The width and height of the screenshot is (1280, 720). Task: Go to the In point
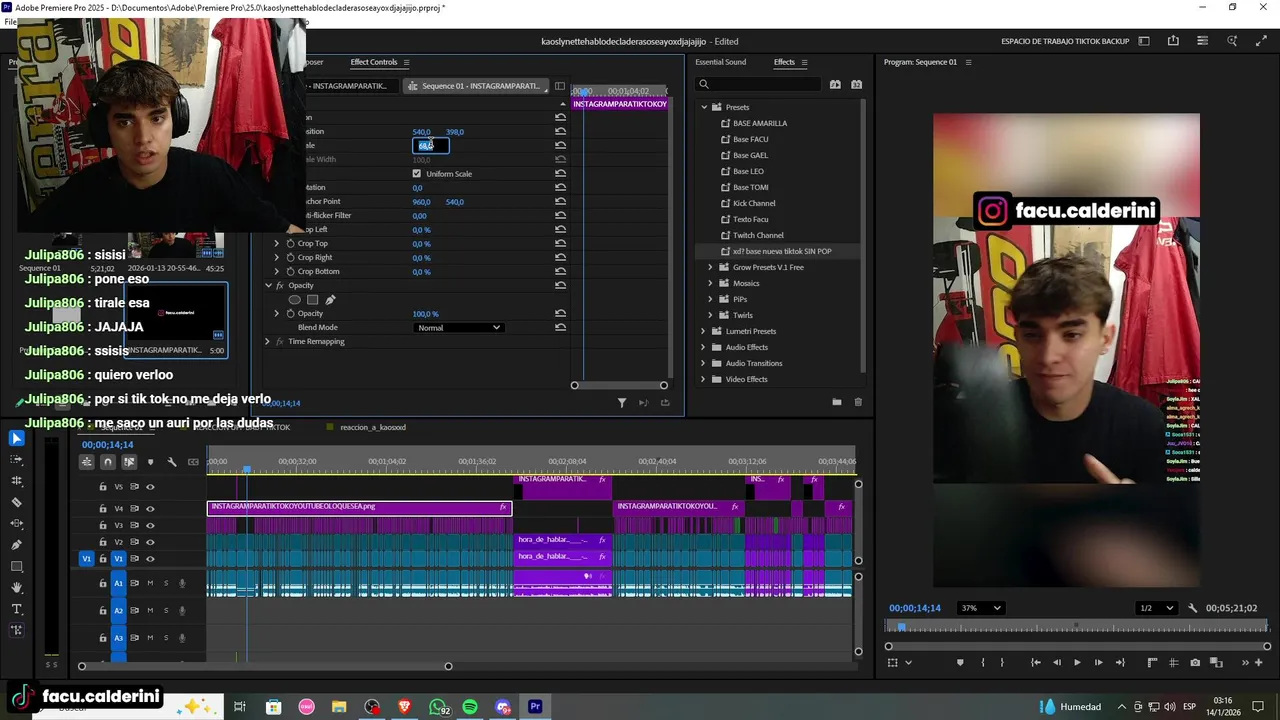(x=1035, y=662)
